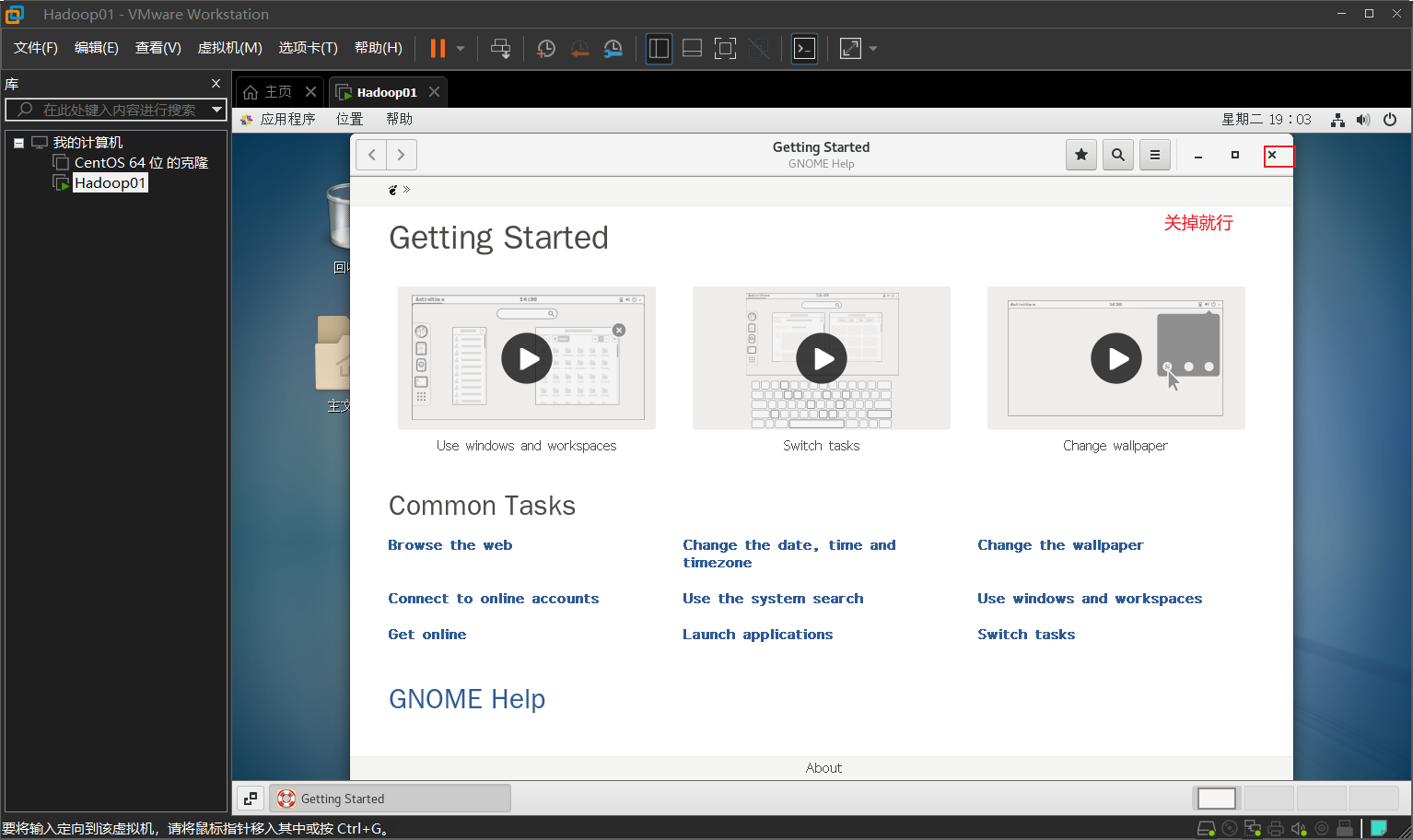Open Connect to online accounts link
1413x840 pixels.
494,599
